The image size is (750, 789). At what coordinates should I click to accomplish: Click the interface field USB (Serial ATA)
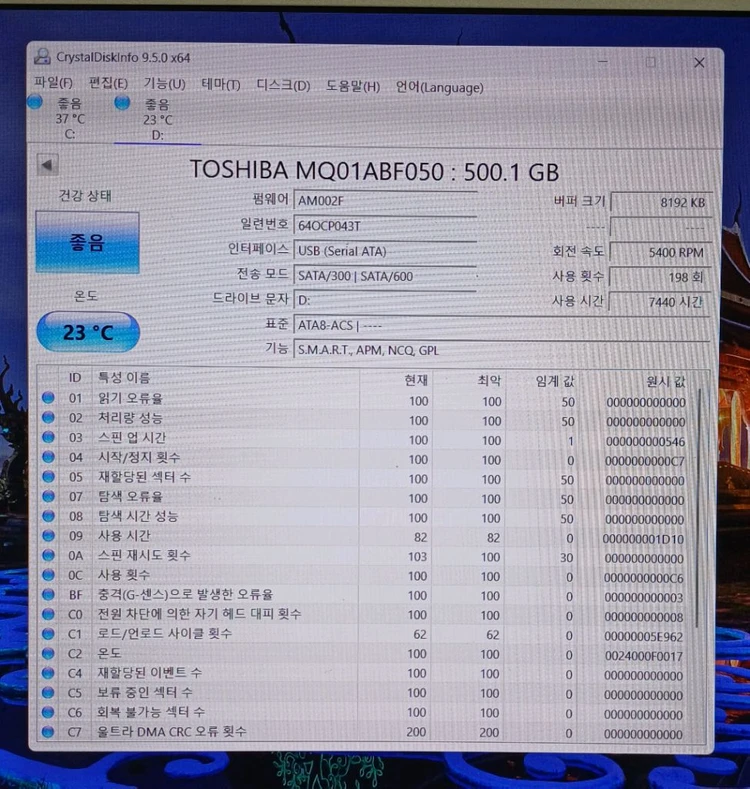click(x=385, y=251)
